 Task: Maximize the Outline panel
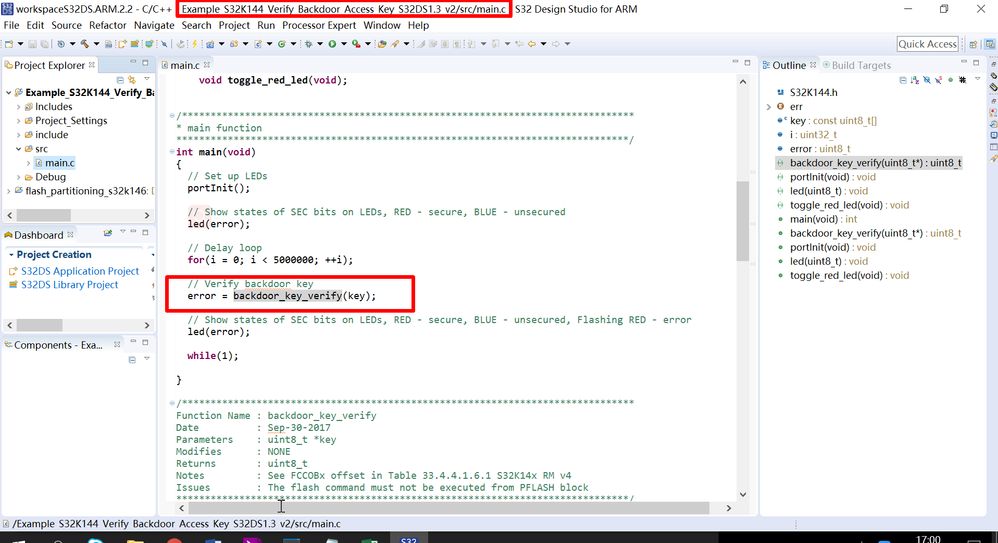point(976,63)
